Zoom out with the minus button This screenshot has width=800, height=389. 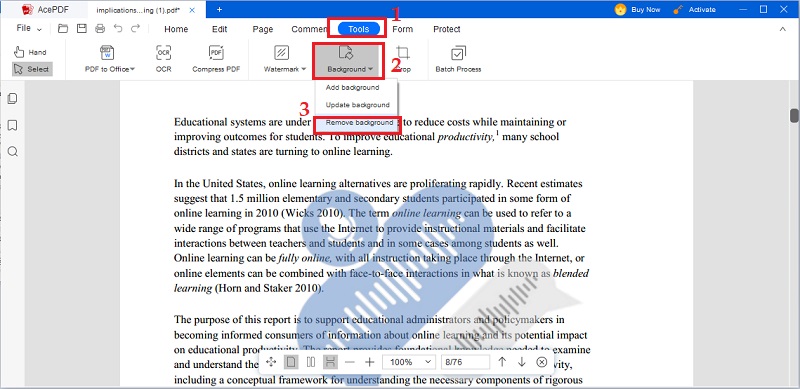349,362
